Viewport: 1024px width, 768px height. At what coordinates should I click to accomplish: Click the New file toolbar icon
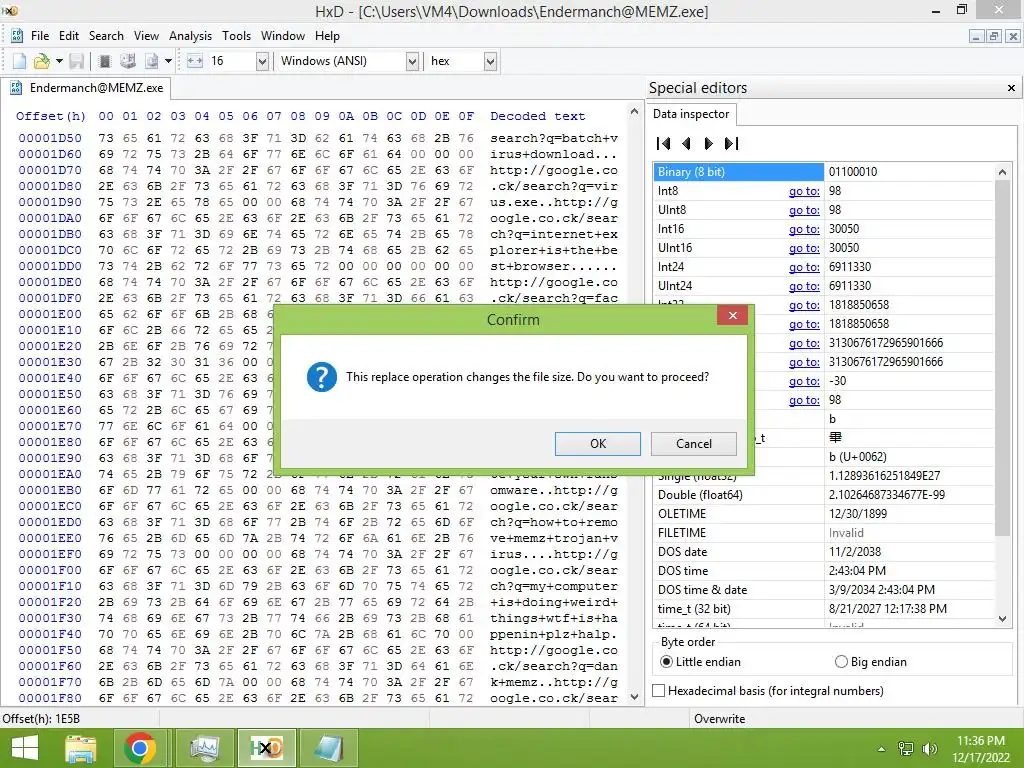(20, 61)
